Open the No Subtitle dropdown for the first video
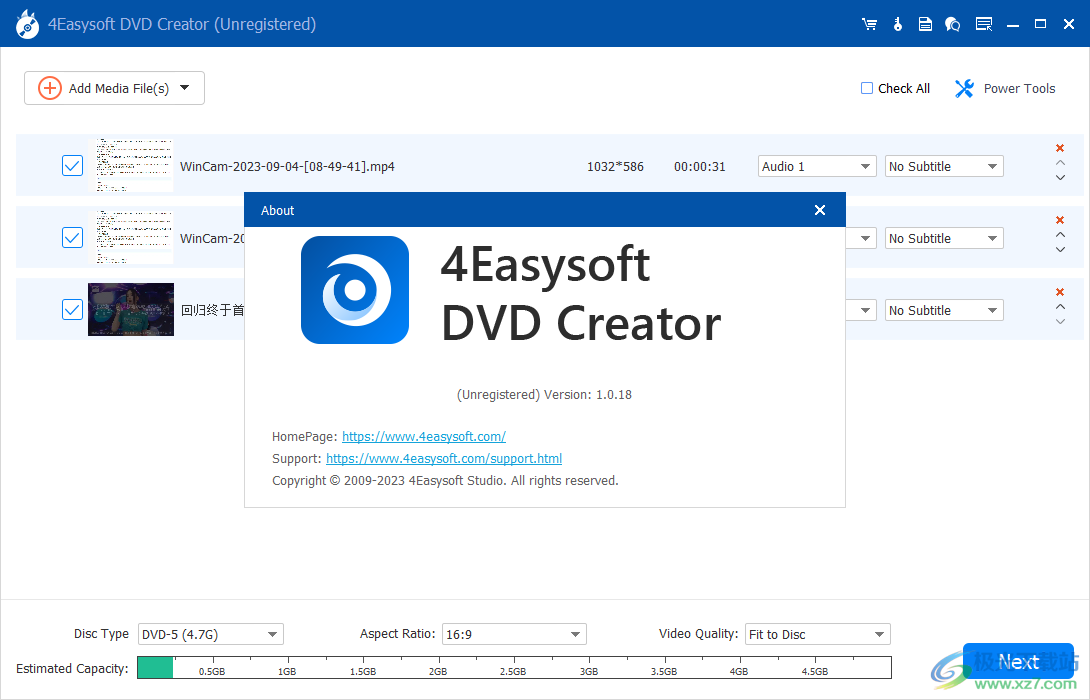Viewport: 1090px width, 700px height. (943, 165)
